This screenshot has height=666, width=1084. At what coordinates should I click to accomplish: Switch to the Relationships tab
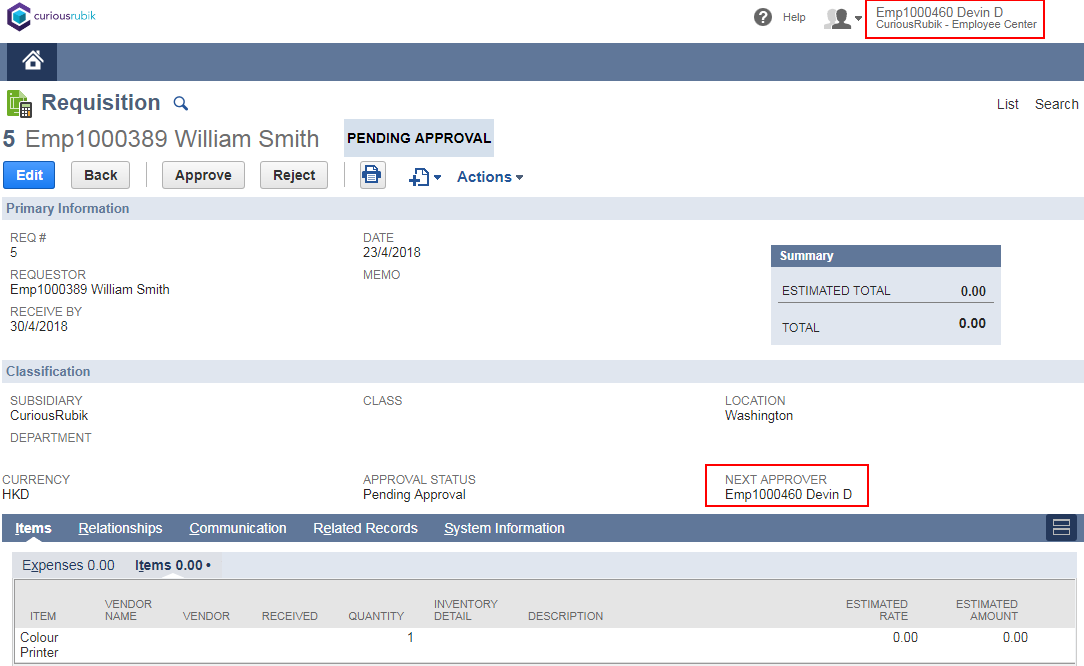click(x=120, y=527)
